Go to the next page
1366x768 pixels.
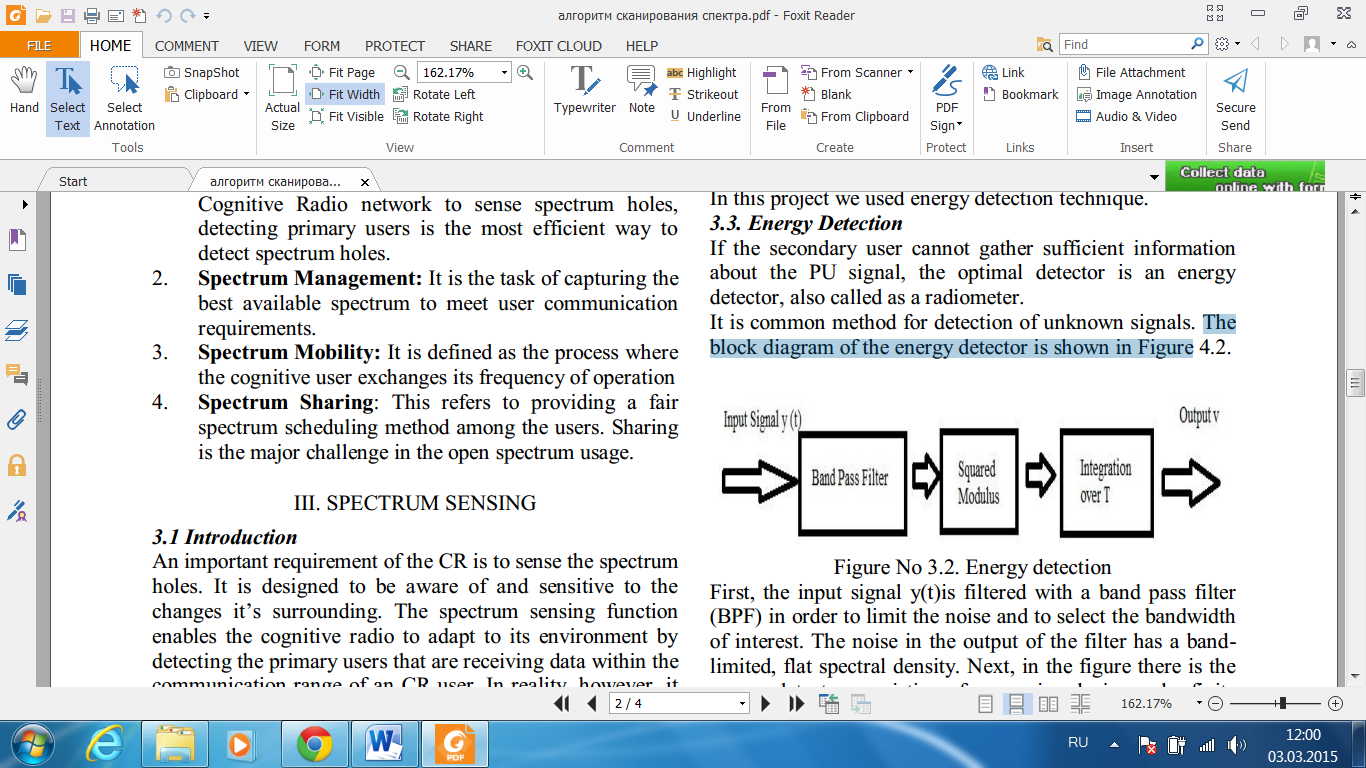766,704
